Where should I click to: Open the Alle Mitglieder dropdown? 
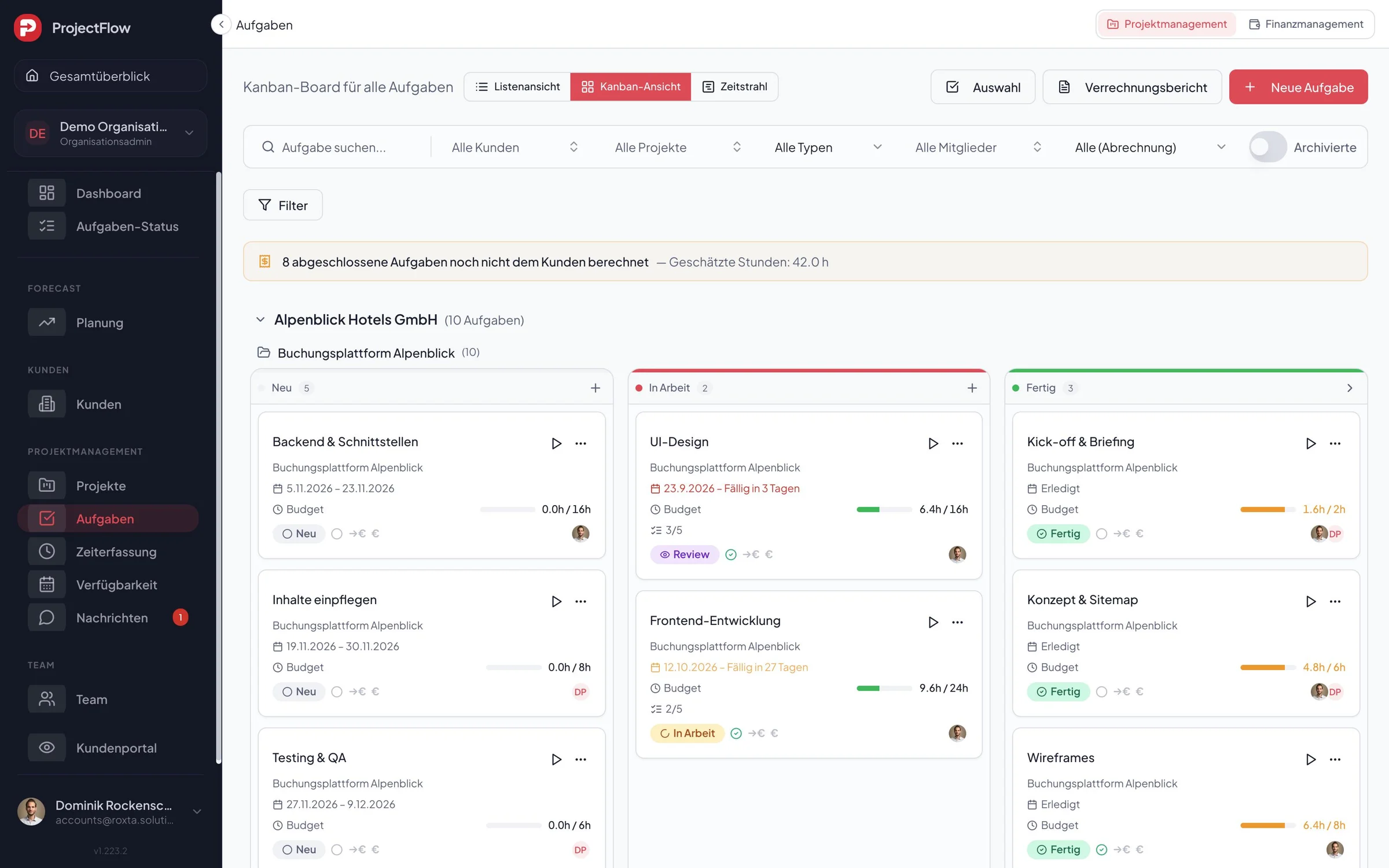click(978, 147)
